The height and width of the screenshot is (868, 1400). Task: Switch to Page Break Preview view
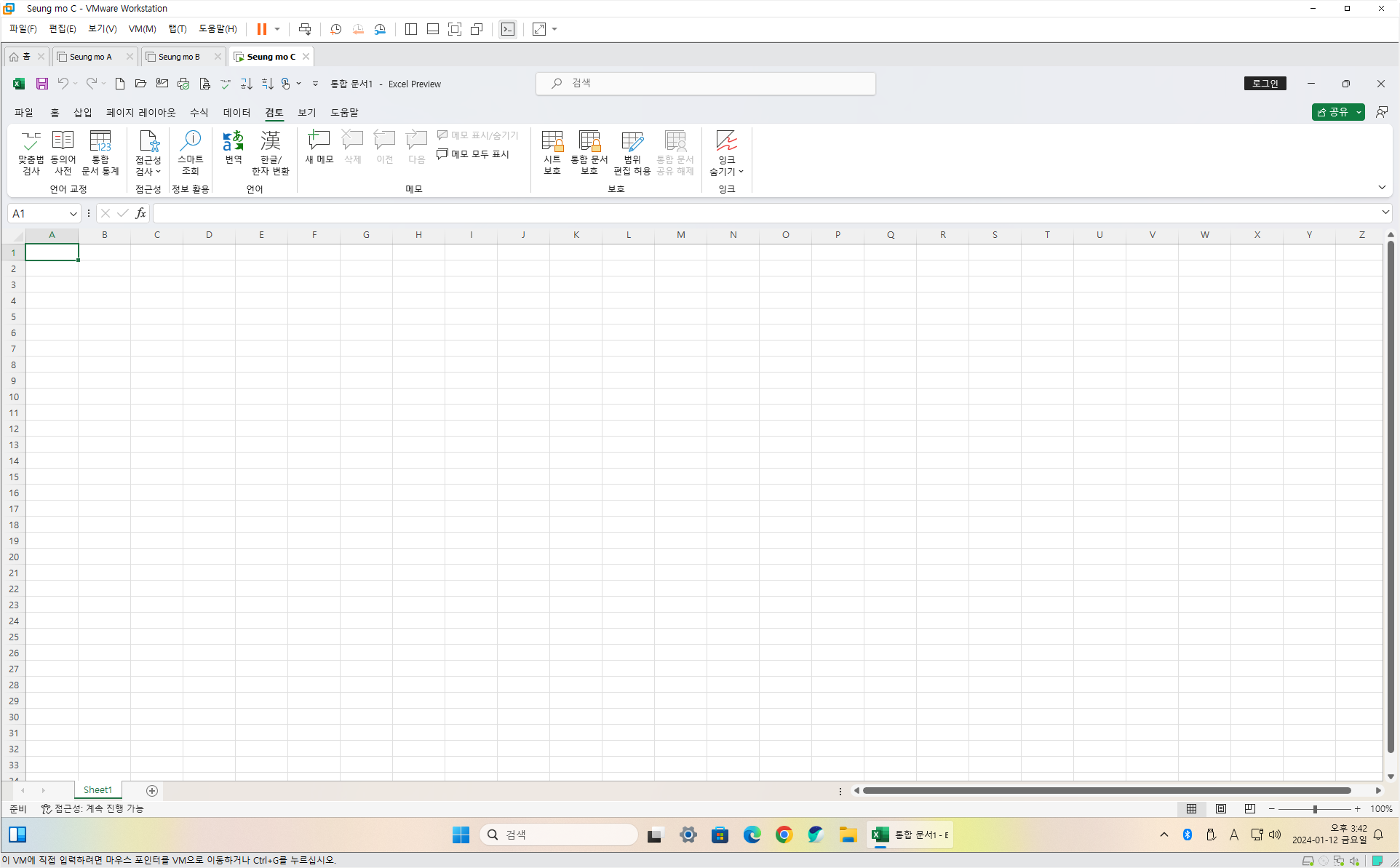coord(1249,809)
